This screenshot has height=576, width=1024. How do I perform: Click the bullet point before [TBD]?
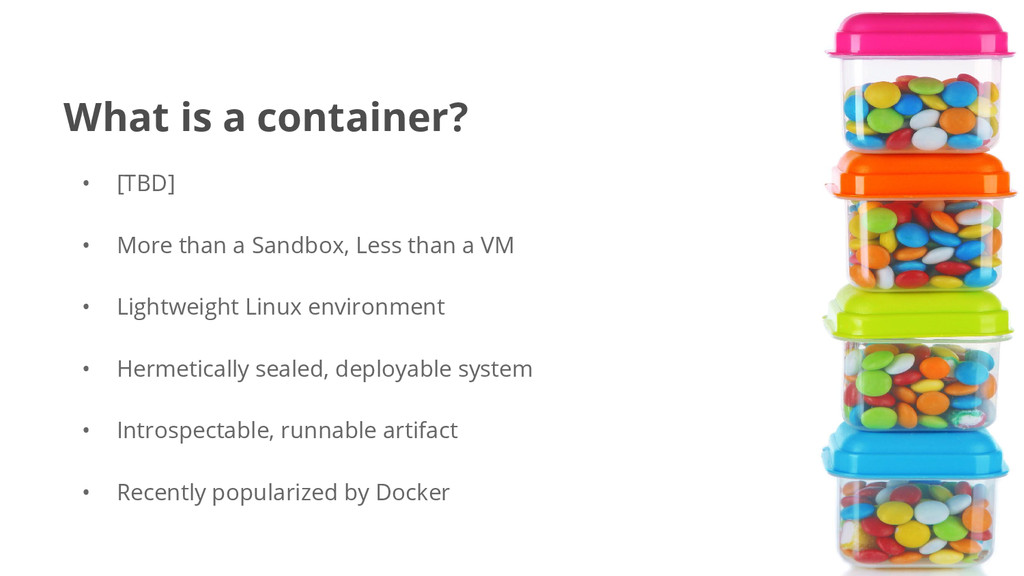(x=86, y=184)
